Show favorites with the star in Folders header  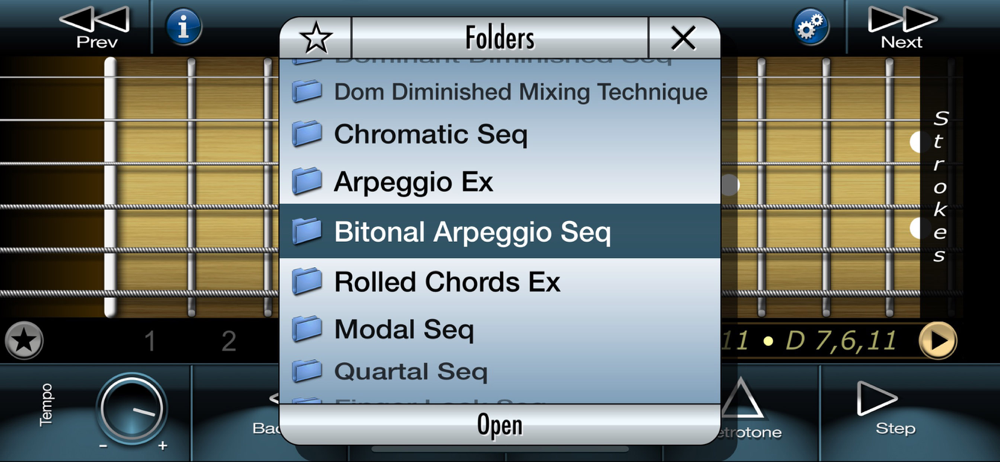(x=316, y=38)
